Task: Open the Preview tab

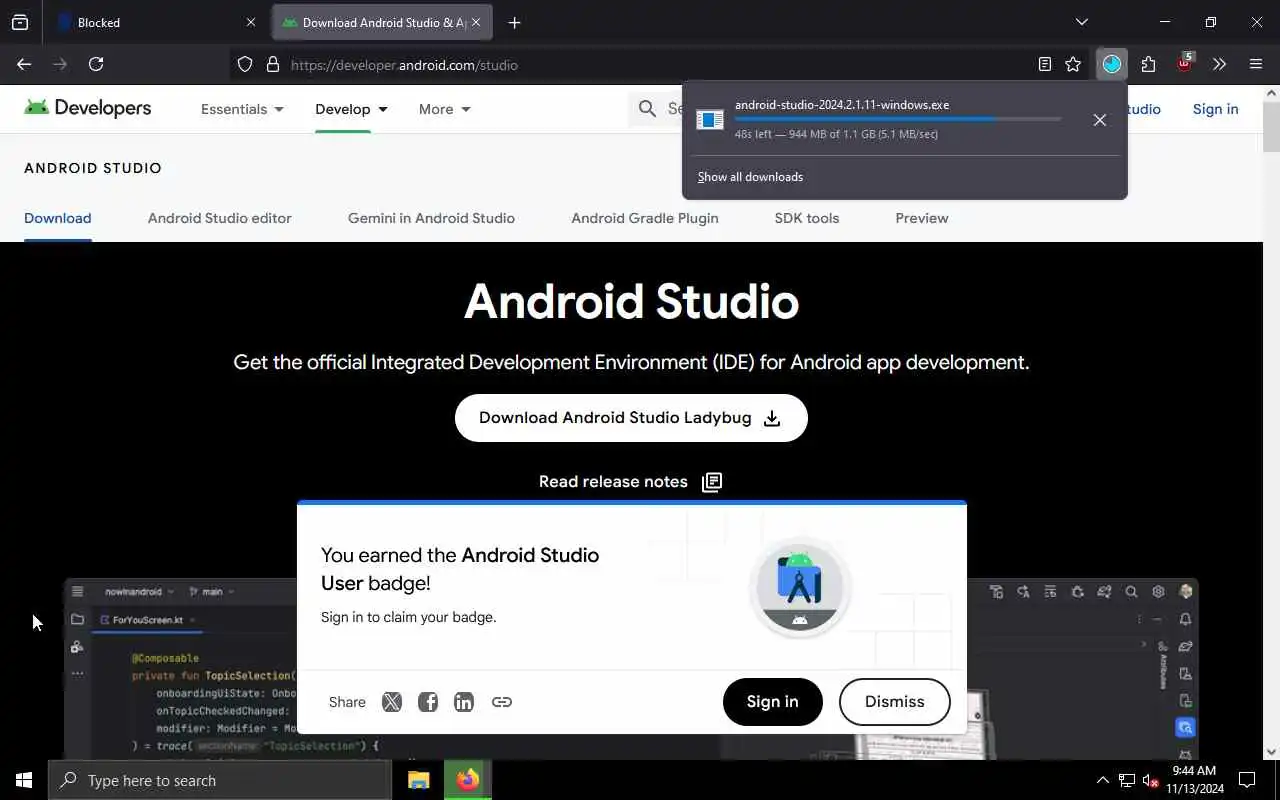Action: pos(922,218)
